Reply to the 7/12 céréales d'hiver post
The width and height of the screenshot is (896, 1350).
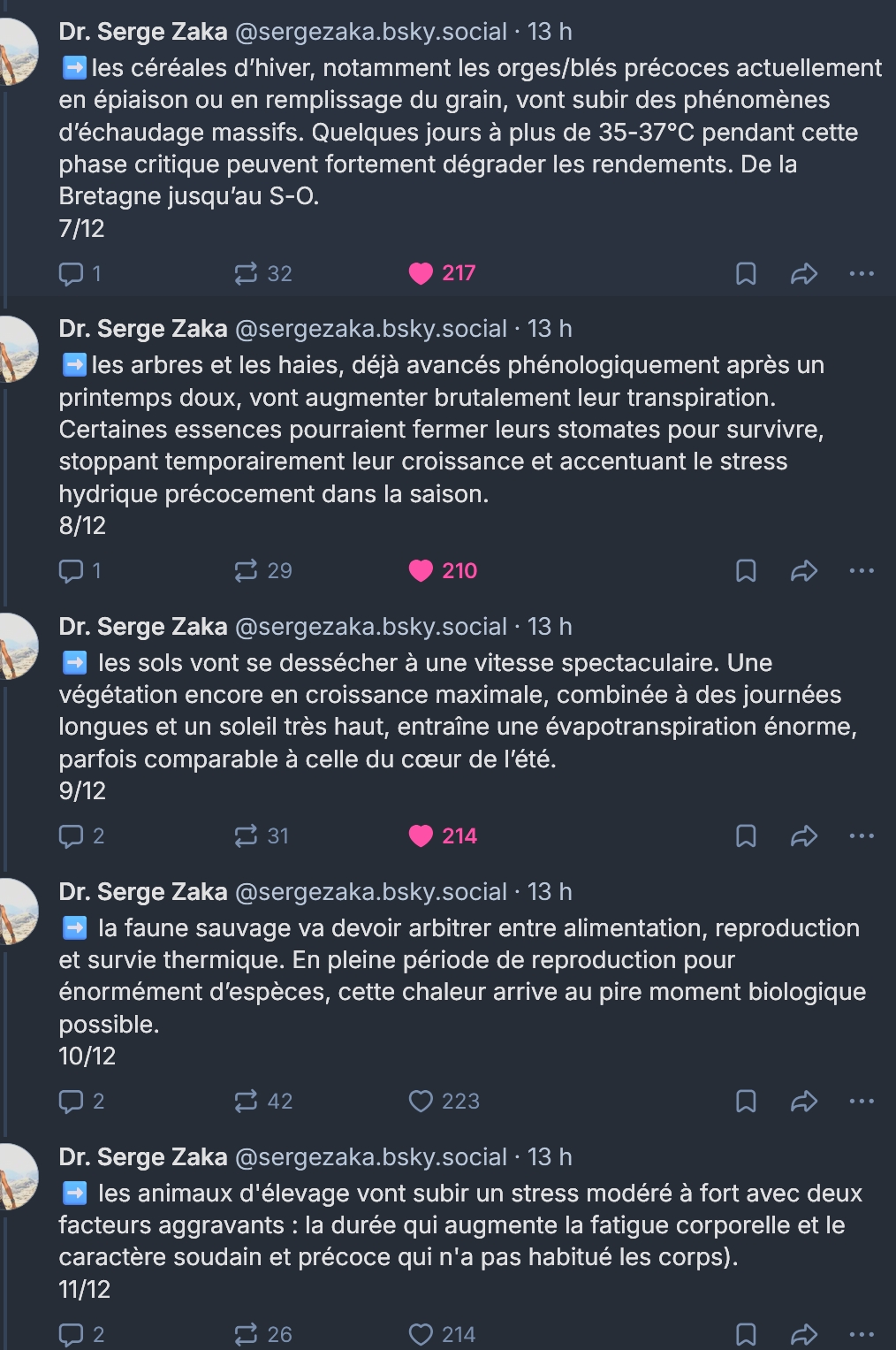(80, 273)
